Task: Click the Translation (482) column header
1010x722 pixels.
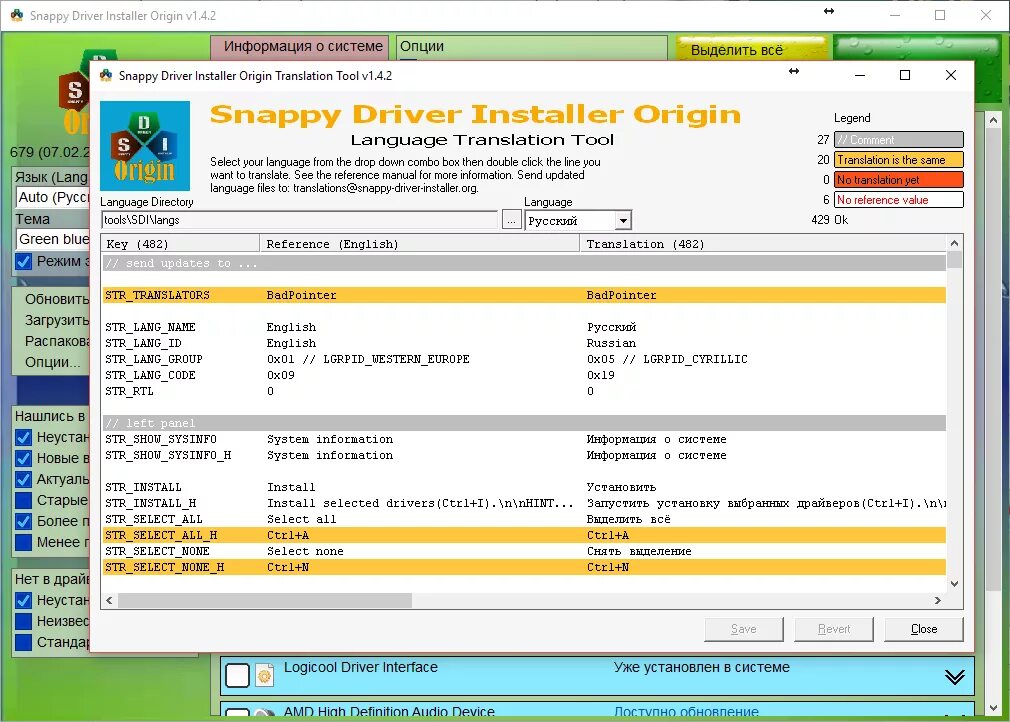Action: coord(763,244)
